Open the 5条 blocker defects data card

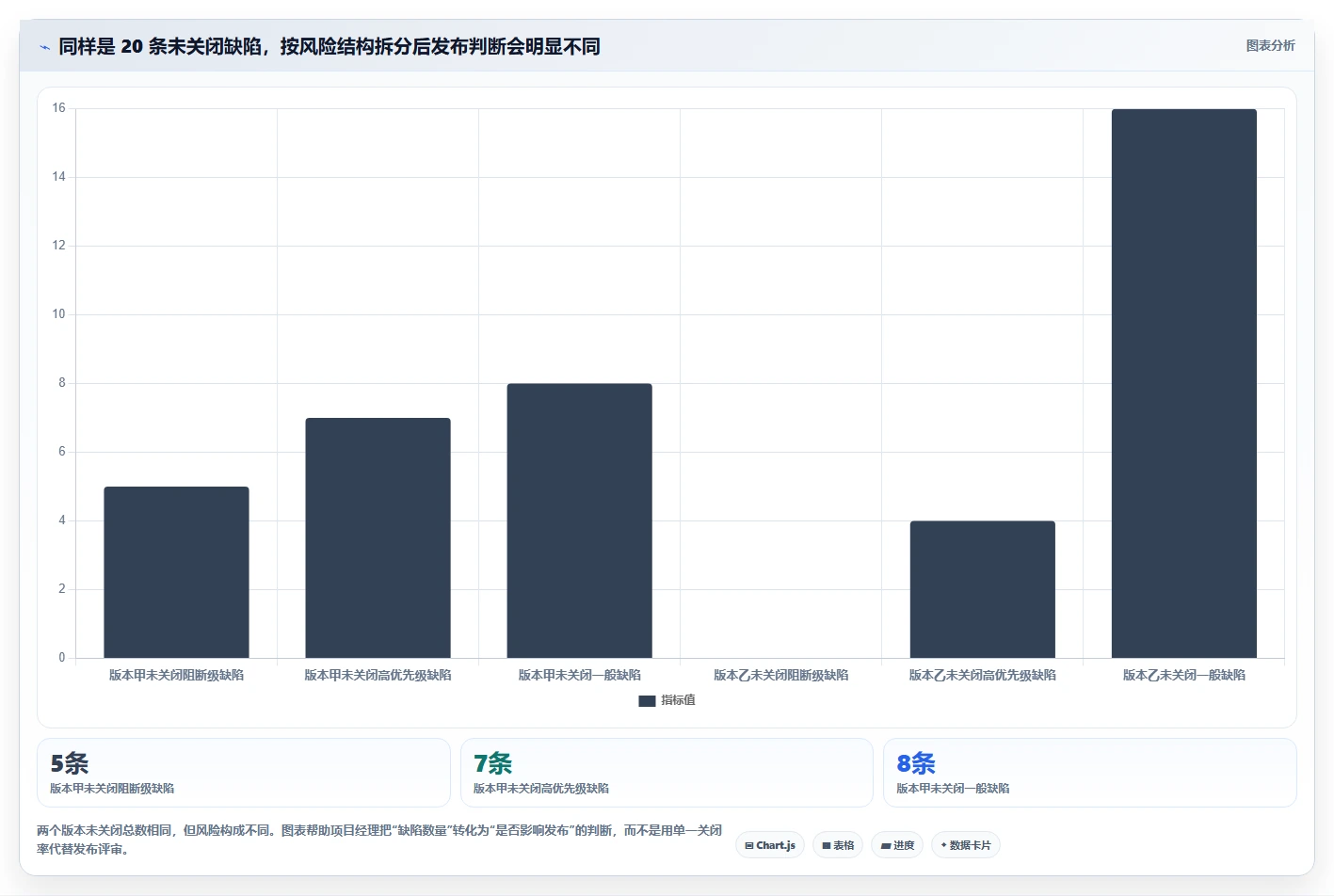point(244,773)
